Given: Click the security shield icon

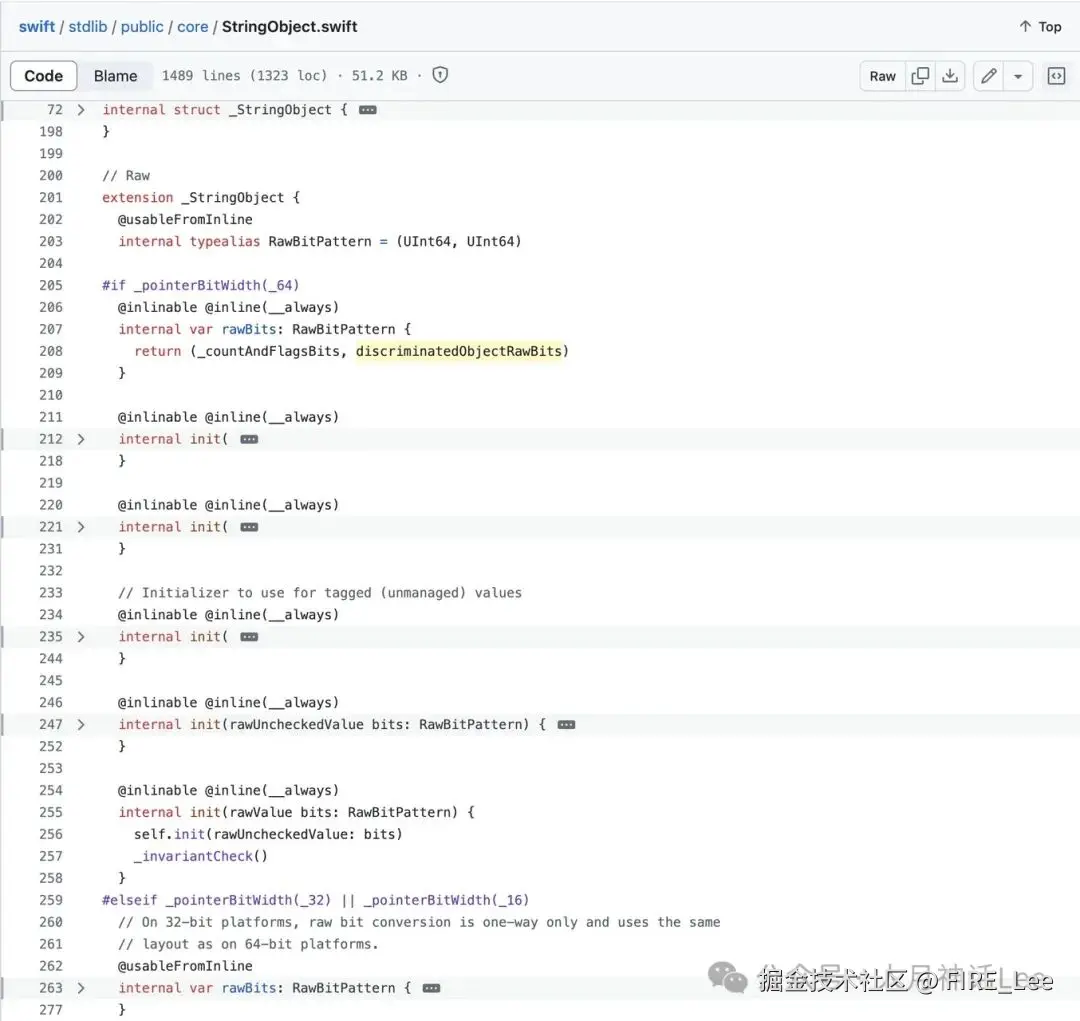Looking at the screenshot, I should tap(440, 75).
